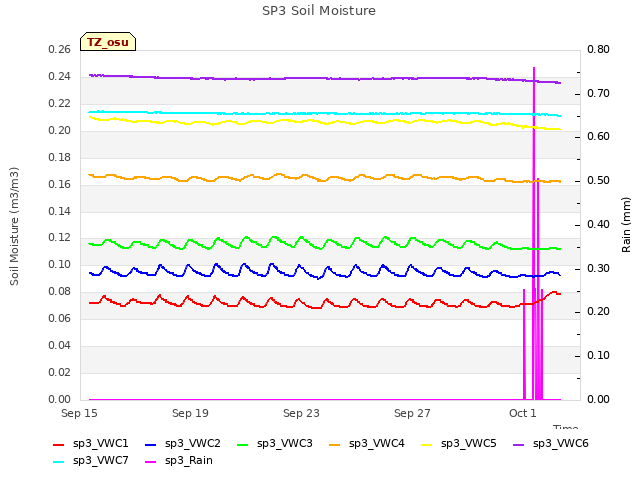
Task: Click the sp3_VWC6 purple legend swatch
Action: [x=518, y=445]
